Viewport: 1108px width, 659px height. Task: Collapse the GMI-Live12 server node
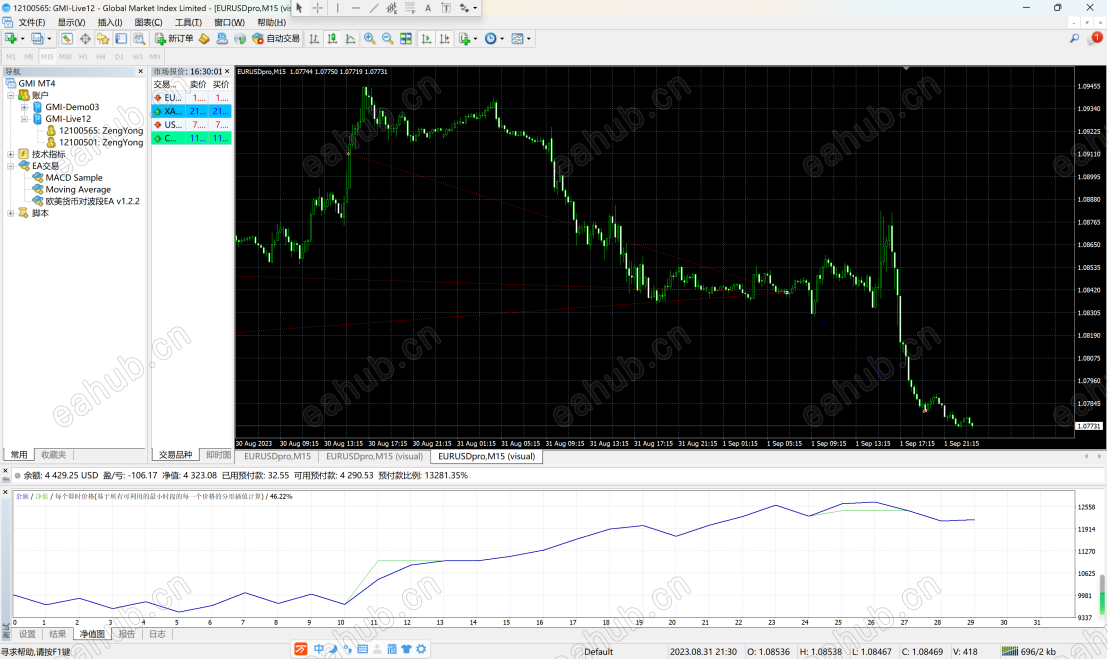24,119
